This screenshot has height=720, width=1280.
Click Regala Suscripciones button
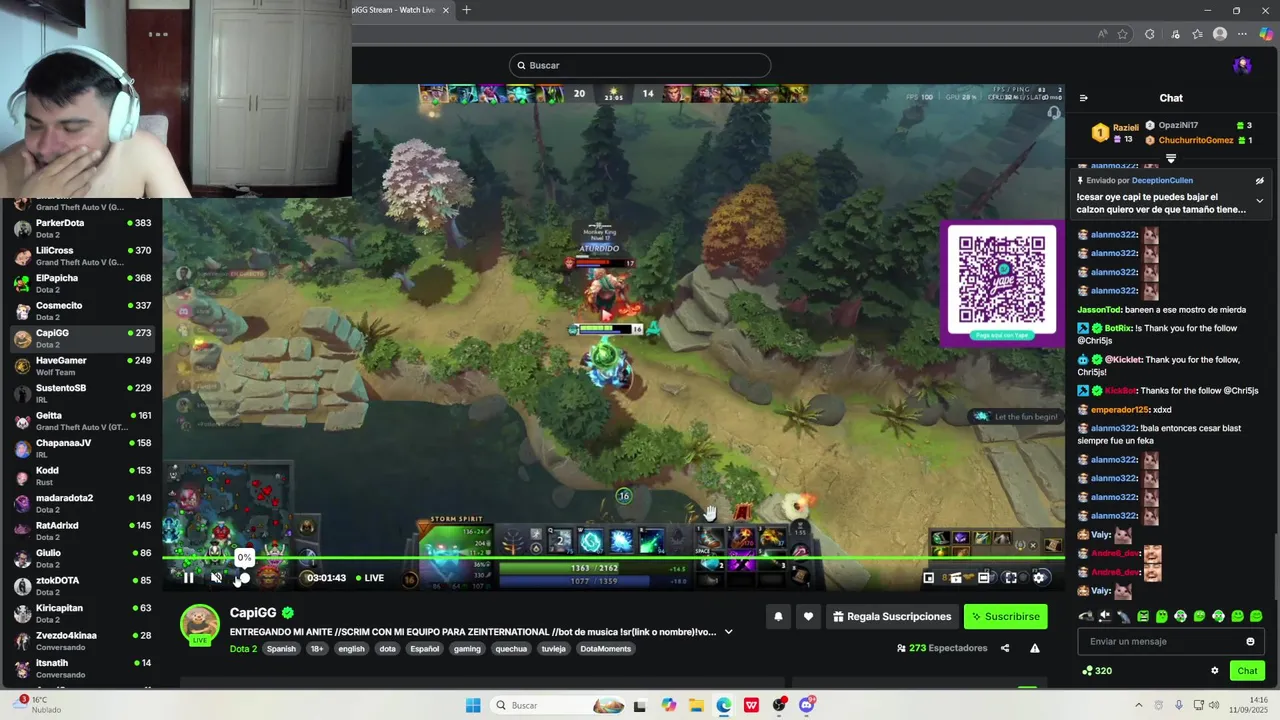(891, 617)
